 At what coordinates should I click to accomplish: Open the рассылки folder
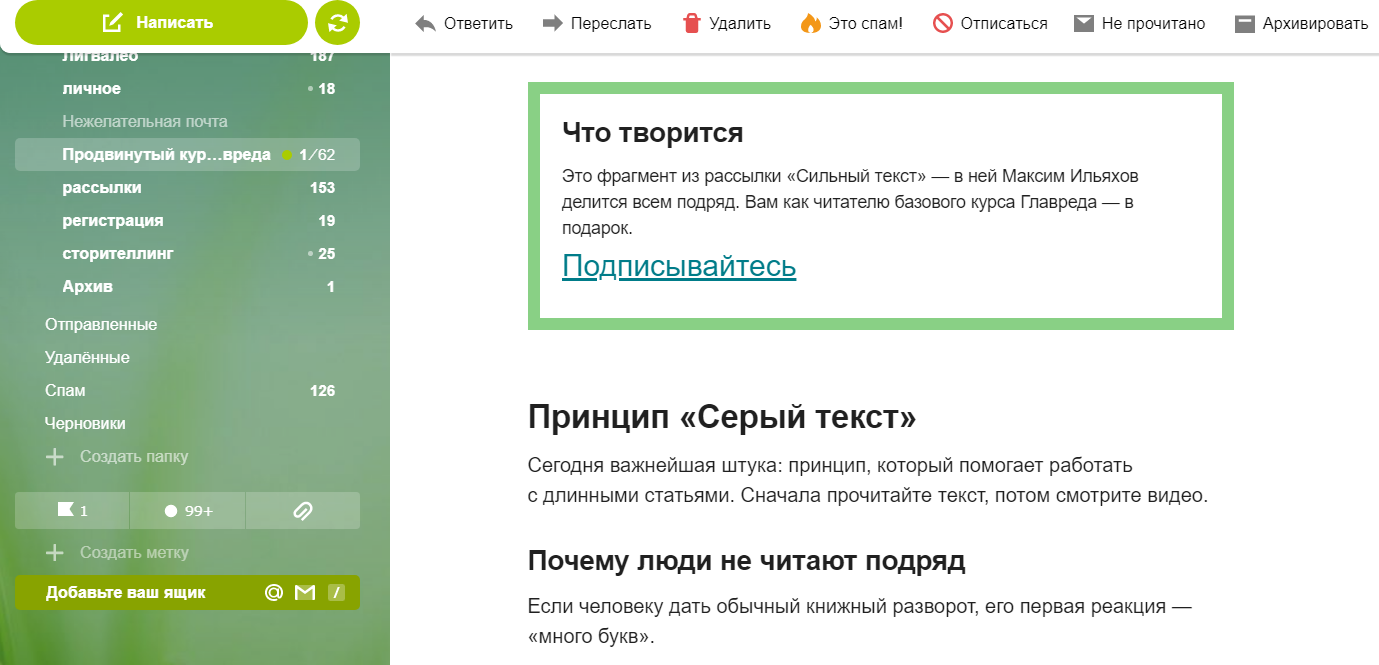coord(187,188)
